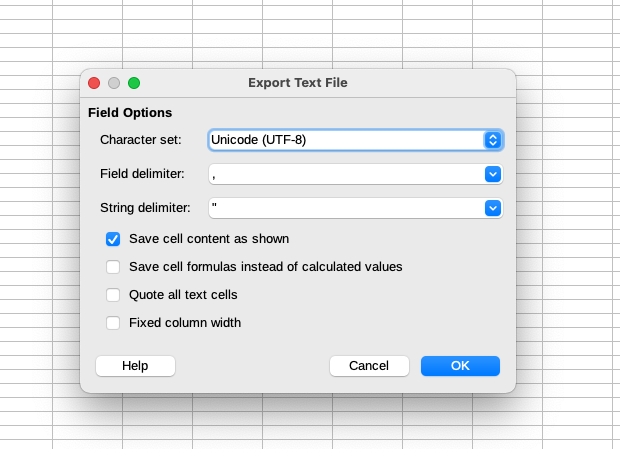The width and height of the screenshot is (620, 449).
Task: Click the Export Text File title bar
Action: pyautogui.click(x=298, y=83)
